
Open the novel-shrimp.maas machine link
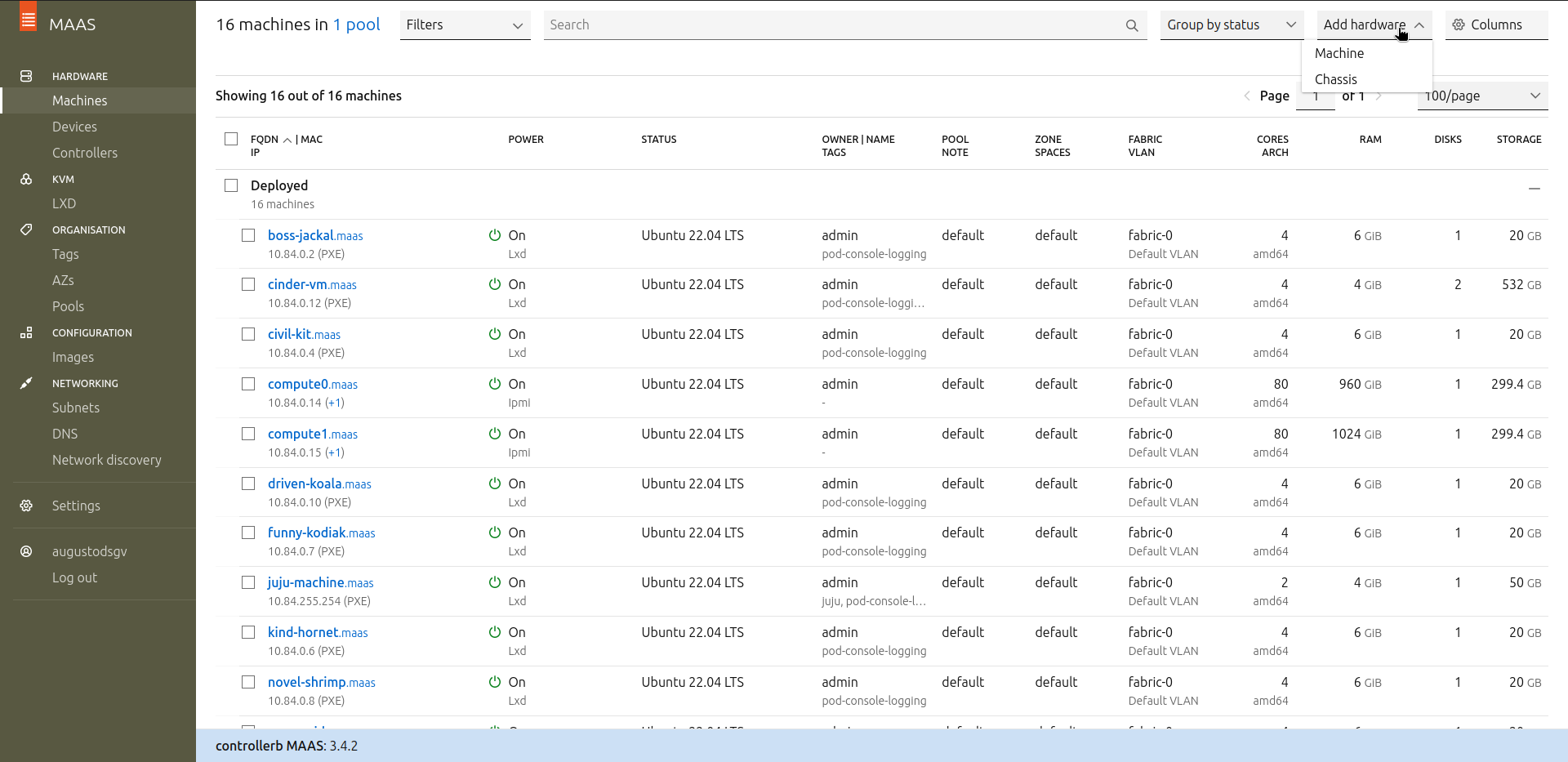click(322, 682)
